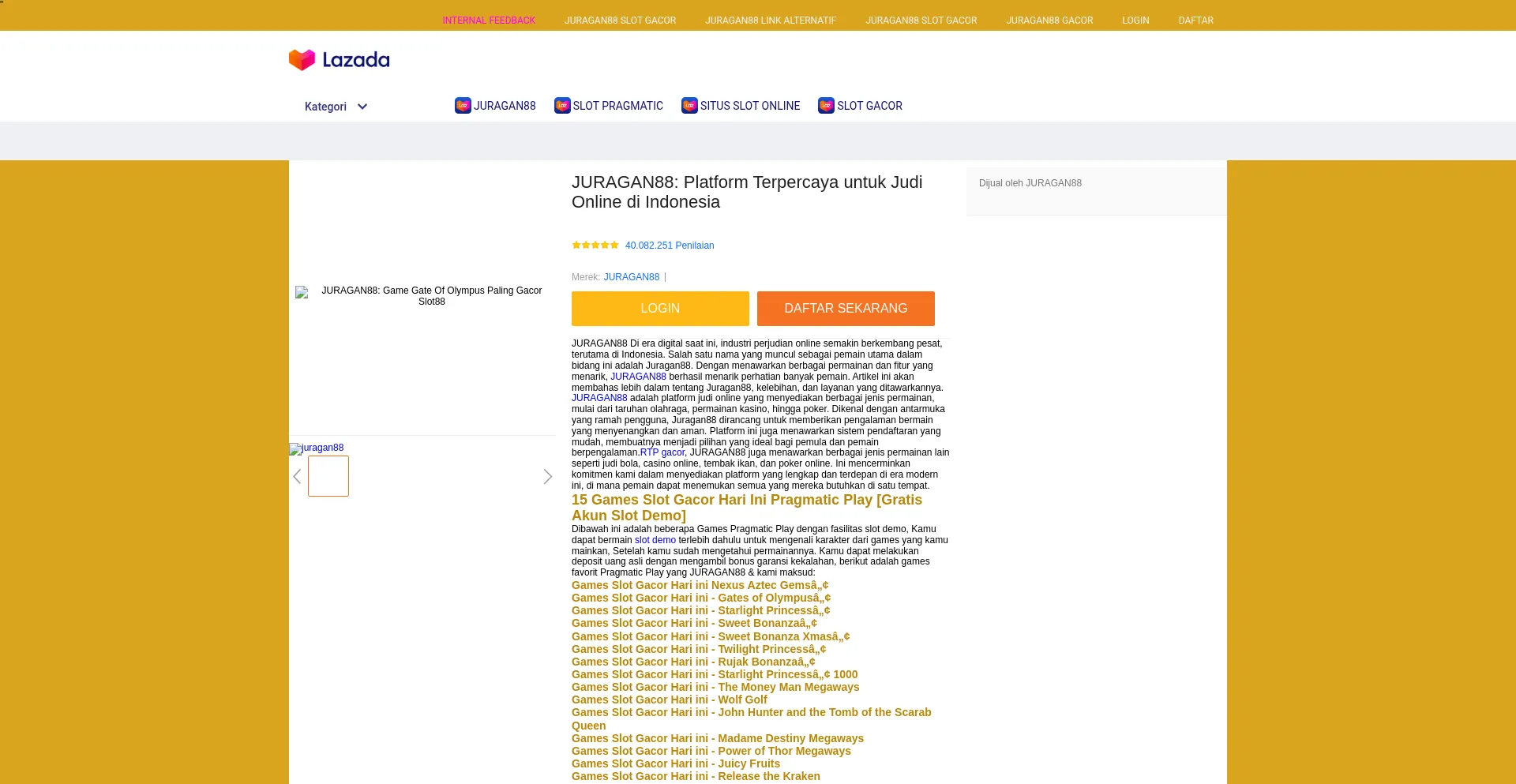Click Games Slot Gacor John Hunter Tomb

pyautogui.click(x=752, y=718)
